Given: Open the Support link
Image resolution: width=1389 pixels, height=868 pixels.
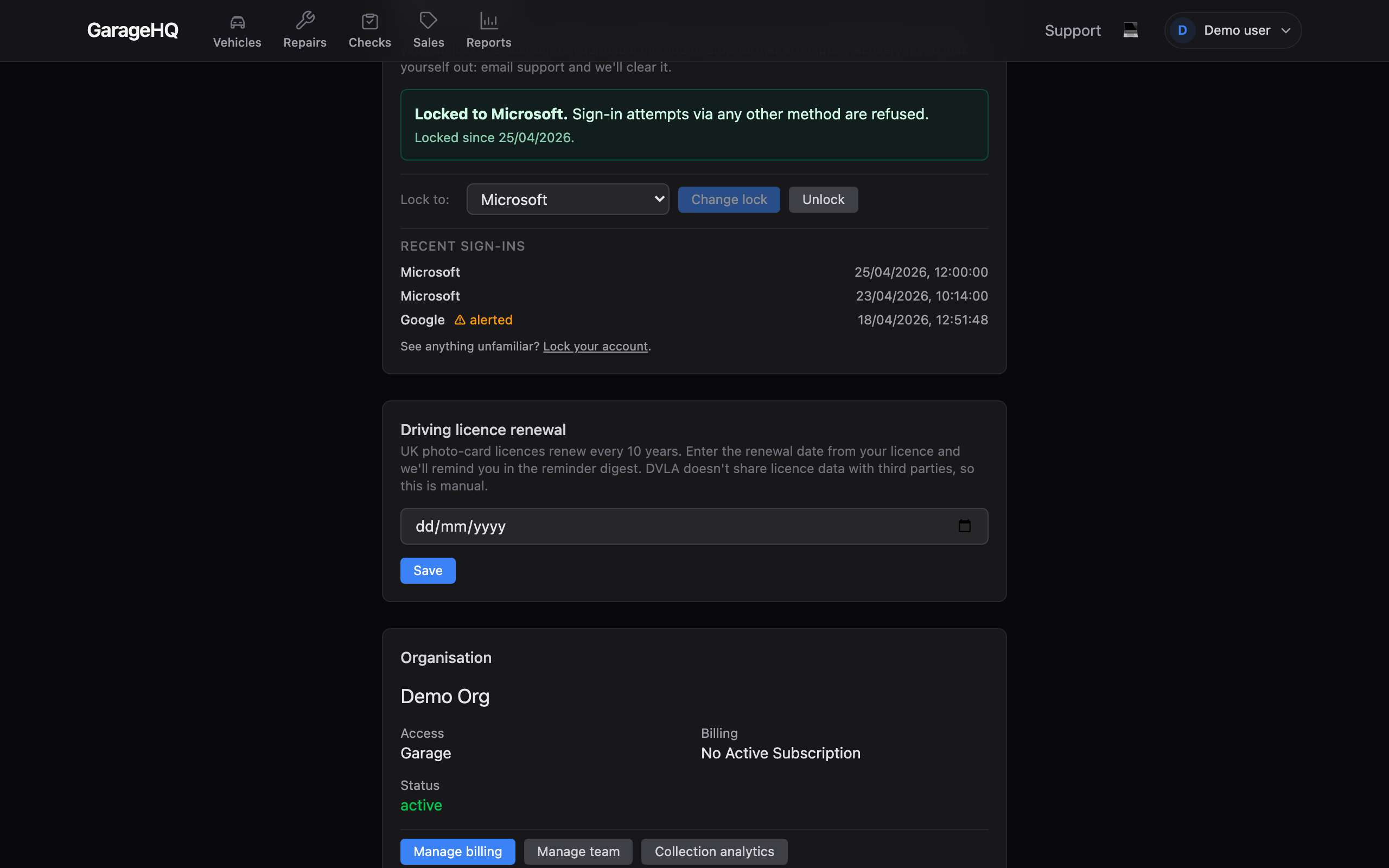Looking at the screenshot, I should [x=1072, y=30].
